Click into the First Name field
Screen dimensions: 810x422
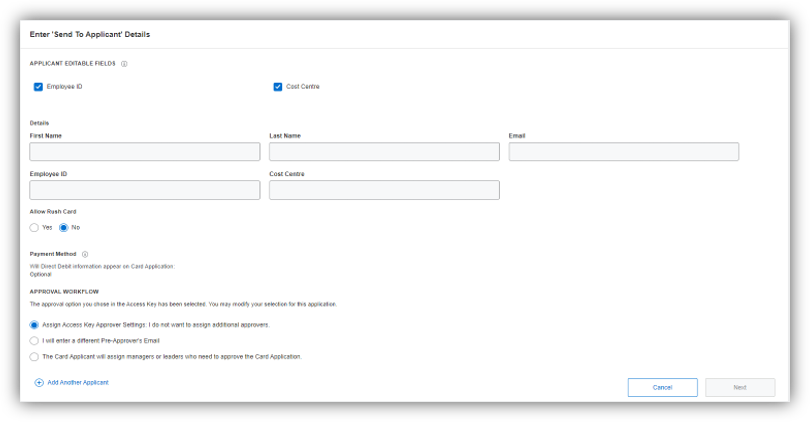click(x=145, y=152)
